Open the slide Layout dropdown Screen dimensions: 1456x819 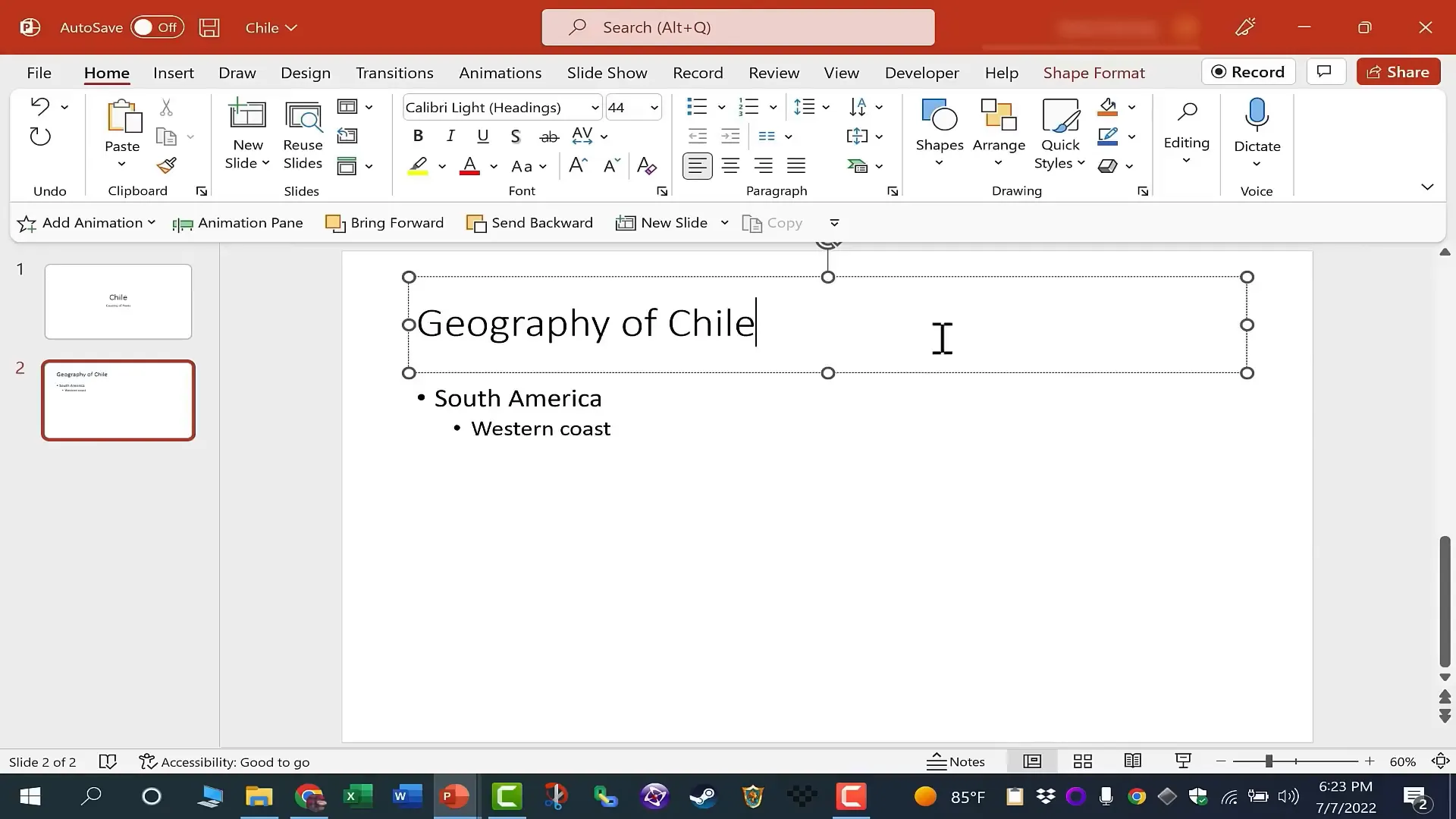tap(355, 107)
